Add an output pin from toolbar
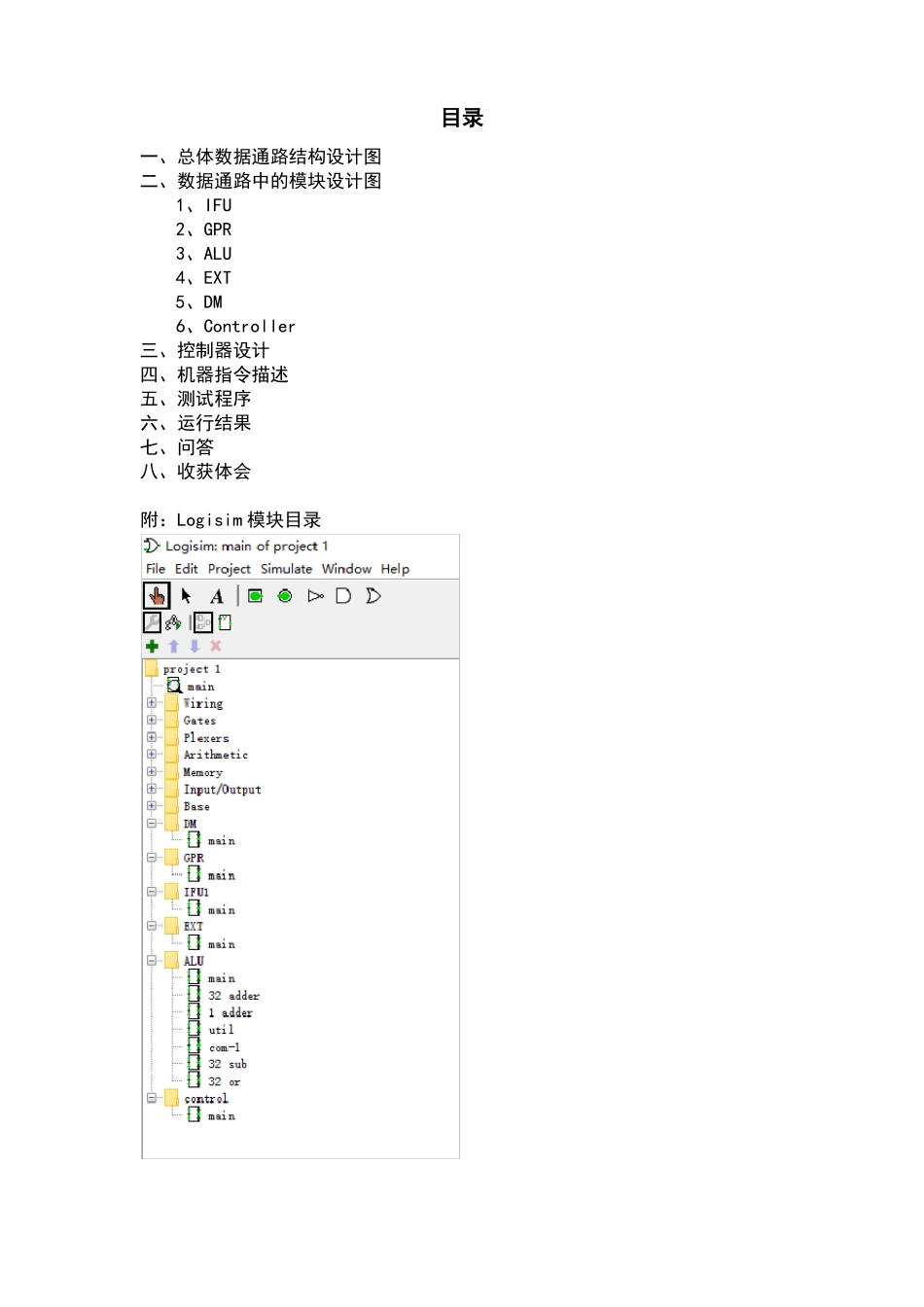Viewport: 924px width, 1307px height. click(285, 595)
